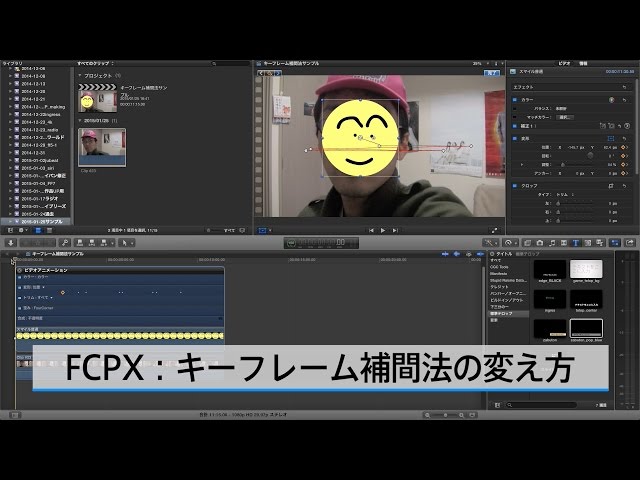The width and height of the screenshot is (640, 480).
Task: Expand the 2014-12-31 event in library
Action: pyautogui.click(x=11, y=153)
